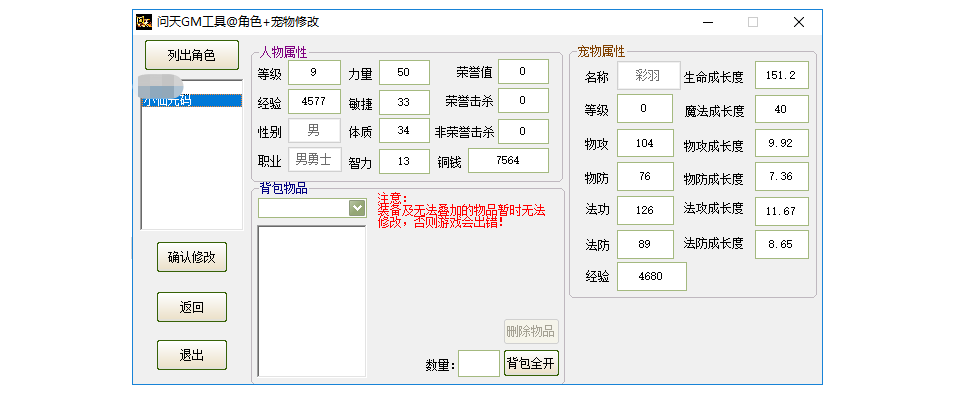Select the highlighted character in the list
971x393 pixels.
[x=191, y=100]
